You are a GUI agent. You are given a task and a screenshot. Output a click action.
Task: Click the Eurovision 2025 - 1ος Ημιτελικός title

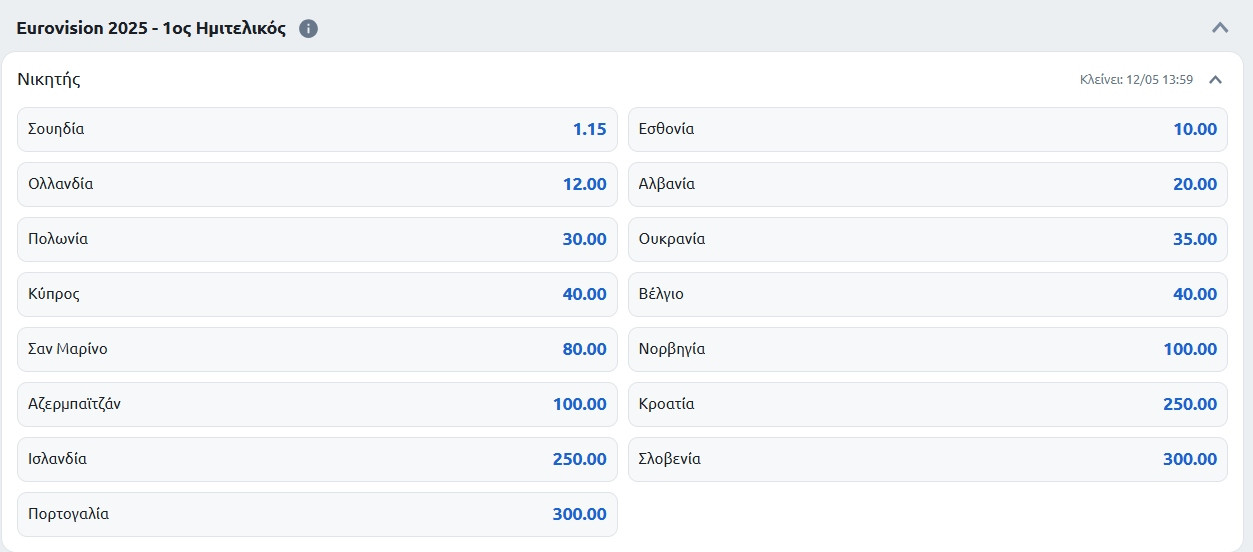pos(151,29)
